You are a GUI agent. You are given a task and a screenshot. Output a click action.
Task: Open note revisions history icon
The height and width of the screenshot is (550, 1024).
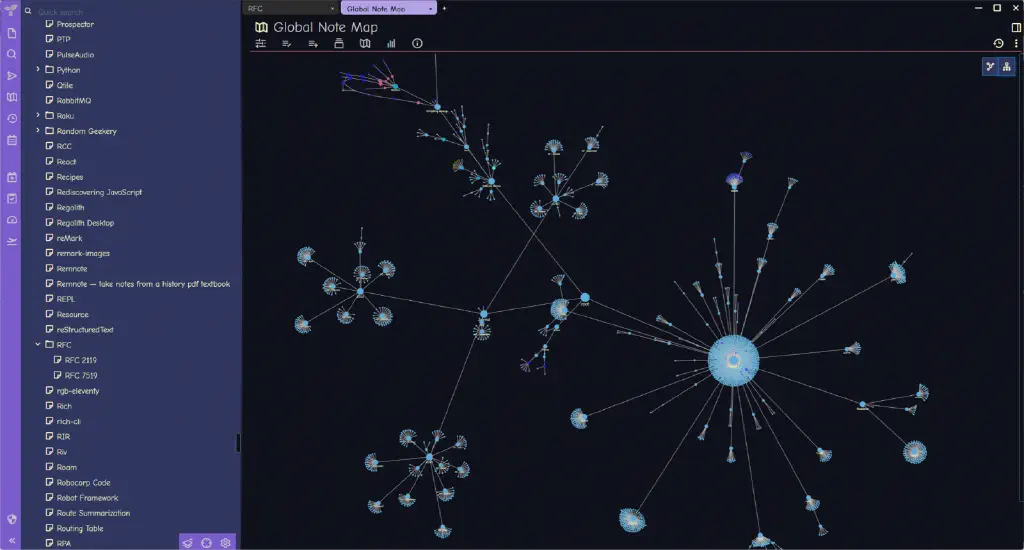point(999,44)
